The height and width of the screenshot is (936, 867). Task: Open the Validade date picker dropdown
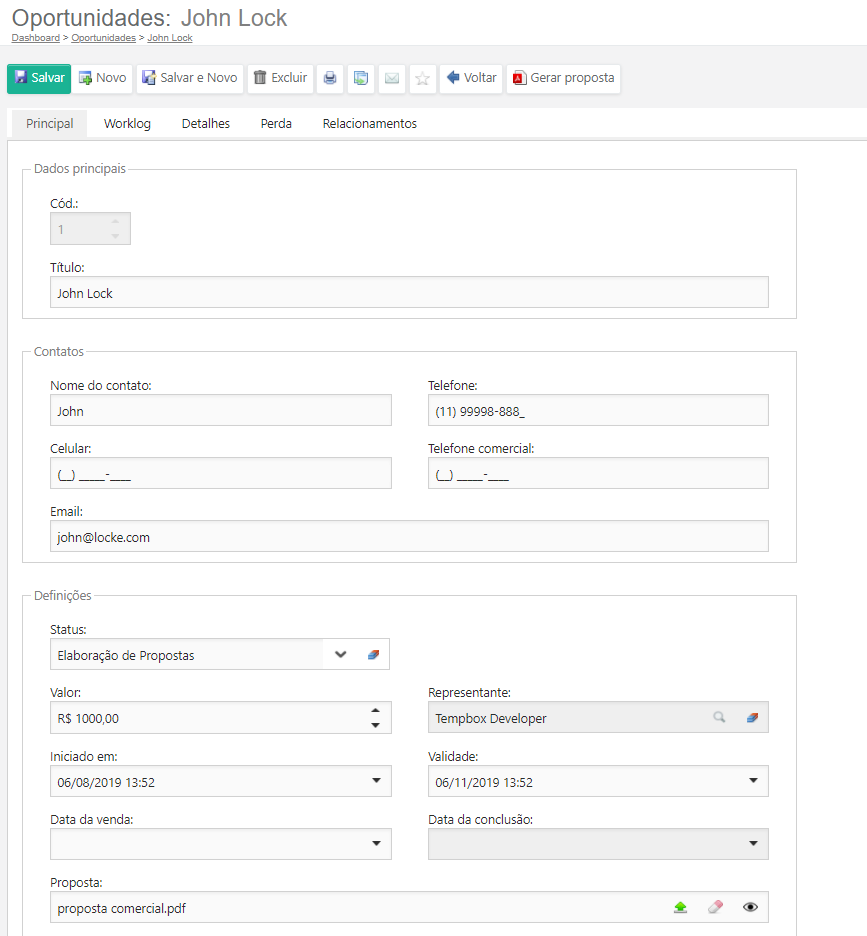(753, 781)
